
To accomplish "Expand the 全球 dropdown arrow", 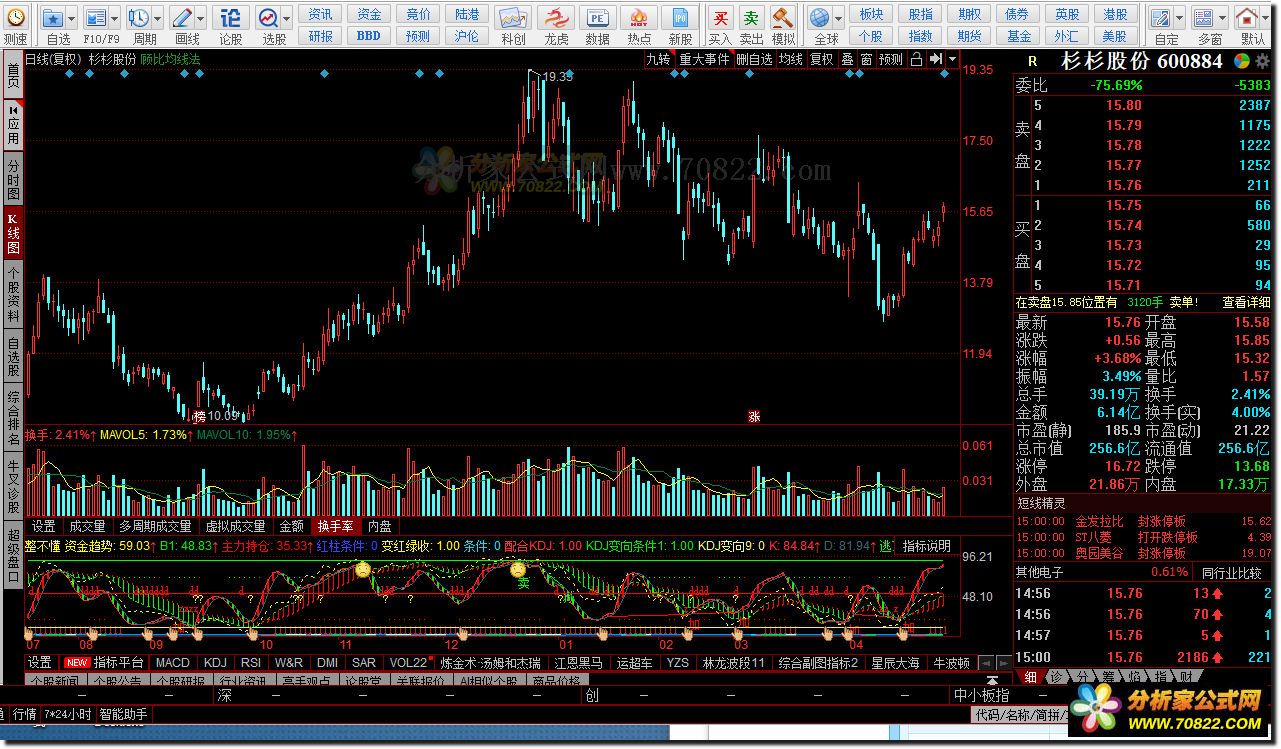I will tap(838, 18).
